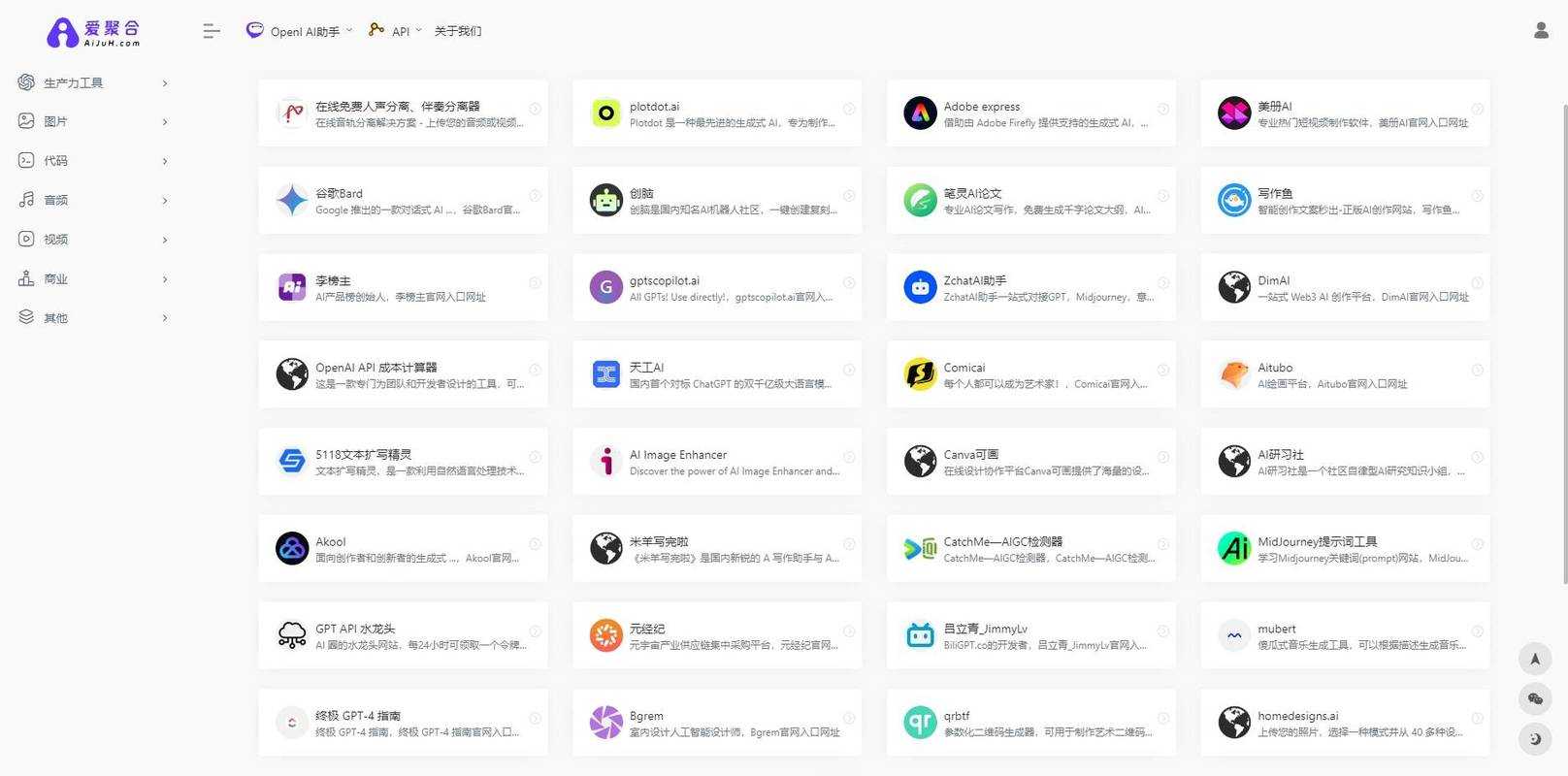Image resolution: width=1568 pixels, height=776 pixels.
Task: Expand the 音频 sidebar category
Action: point(94,200)
